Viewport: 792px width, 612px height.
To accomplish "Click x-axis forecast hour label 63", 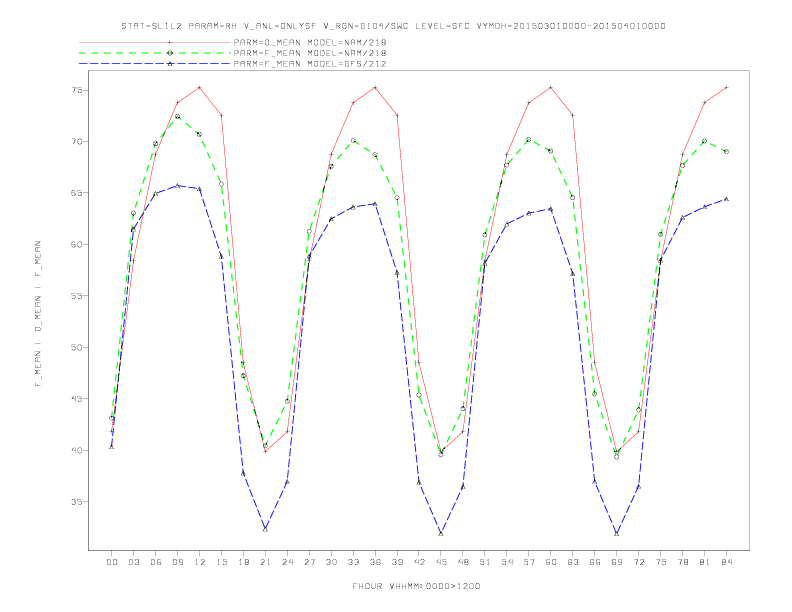I will pyautogui.click(x=573, y=562).
